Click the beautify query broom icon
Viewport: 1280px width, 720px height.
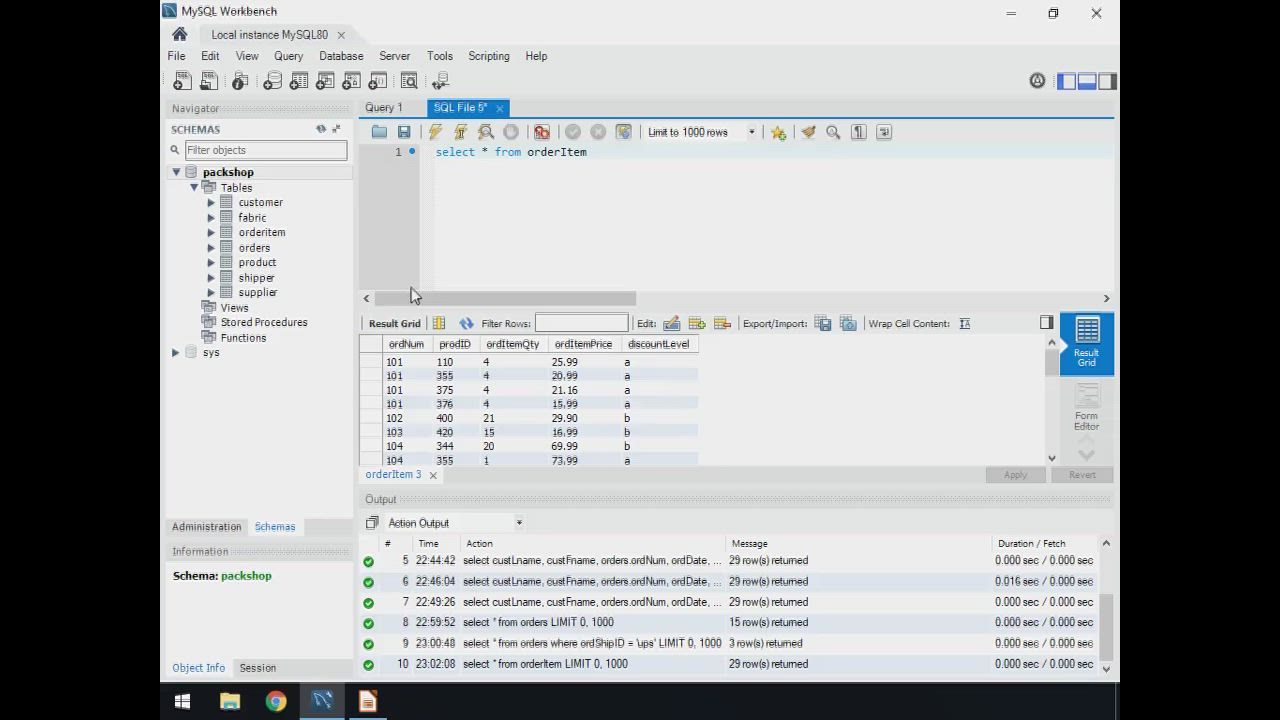[x=808, y=132]
